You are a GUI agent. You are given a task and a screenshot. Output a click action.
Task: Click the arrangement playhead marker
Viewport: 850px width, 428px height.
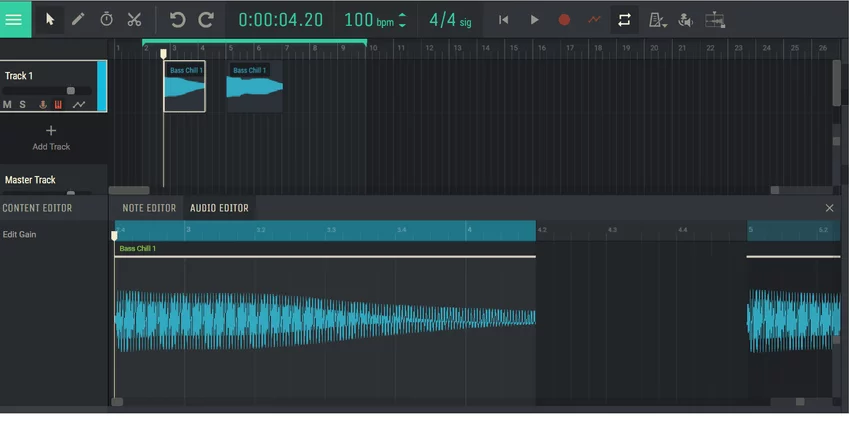pos(163,54)
